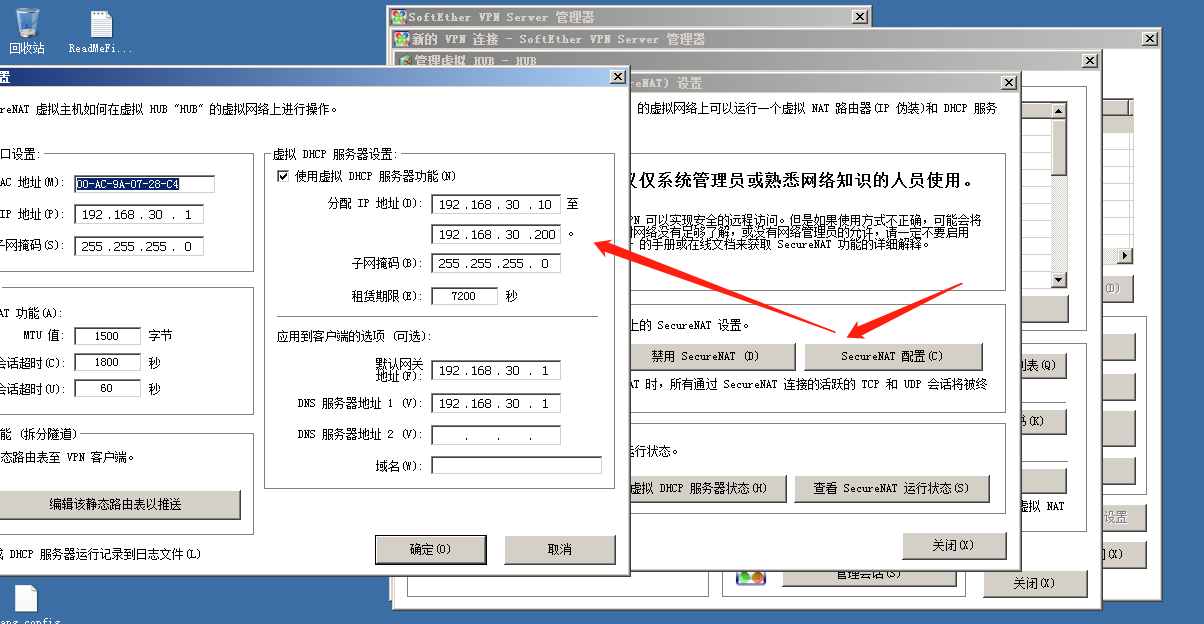
Task: Click the empty DNS server address 2 field
Action: [x=496, y=435]
